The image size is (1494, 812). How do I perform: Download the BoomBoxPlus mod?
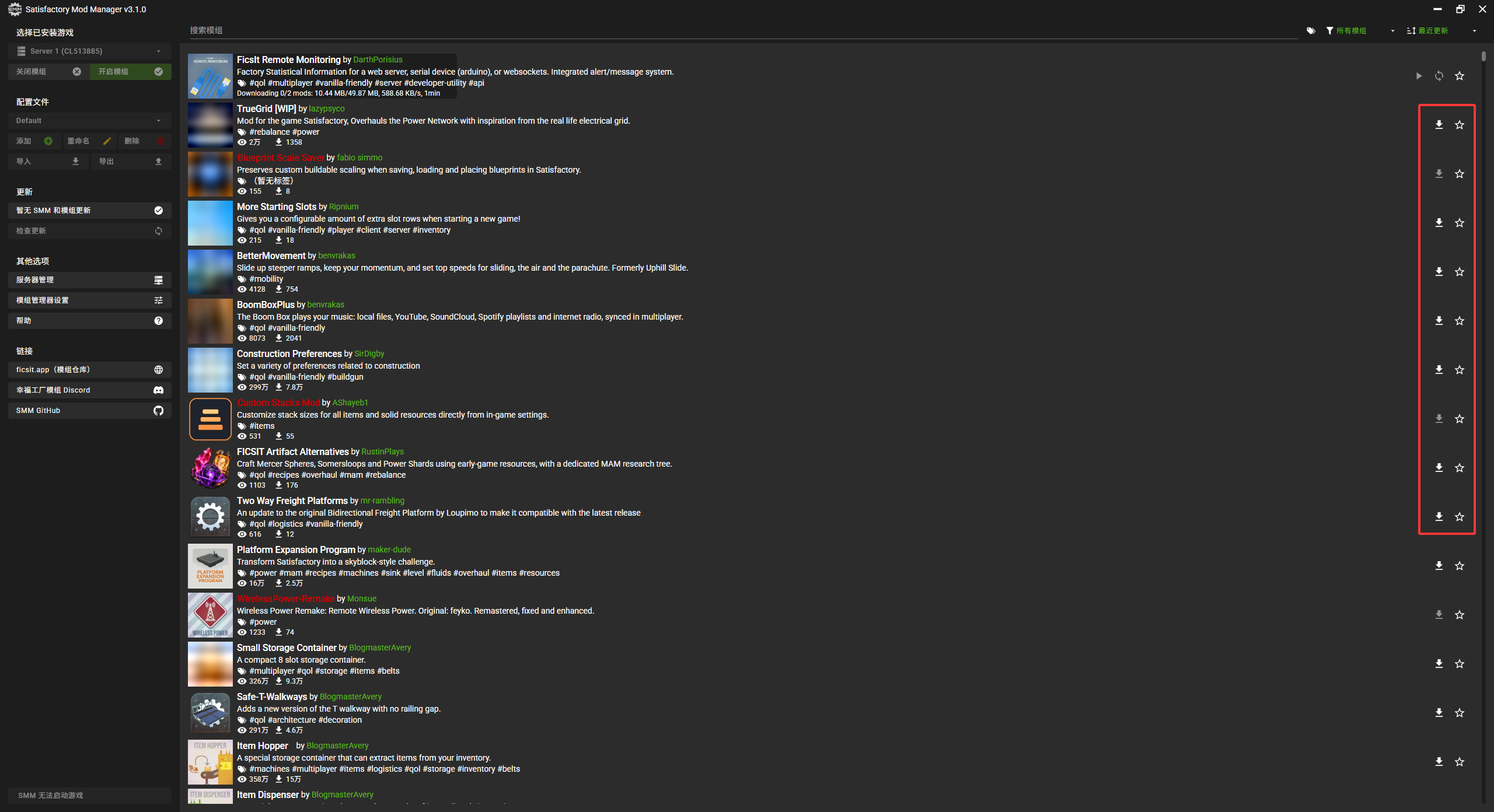(x=1439, y=321)
